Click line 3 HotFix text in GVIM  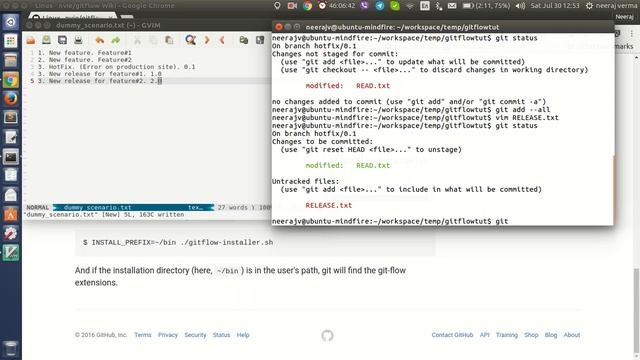(116, 67)
